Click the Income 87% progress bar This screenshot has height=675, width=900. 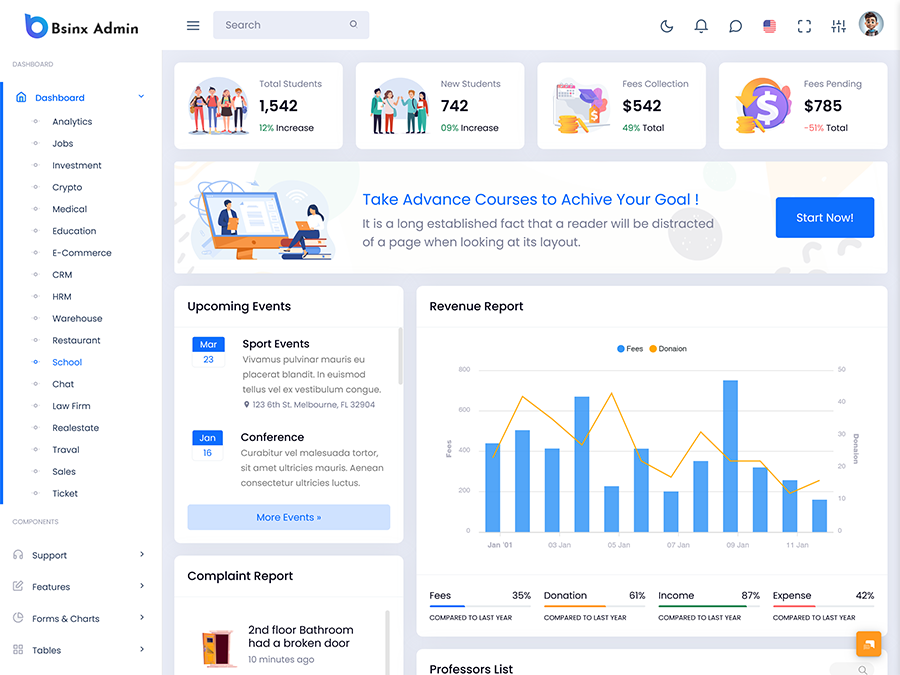point(709,606)
